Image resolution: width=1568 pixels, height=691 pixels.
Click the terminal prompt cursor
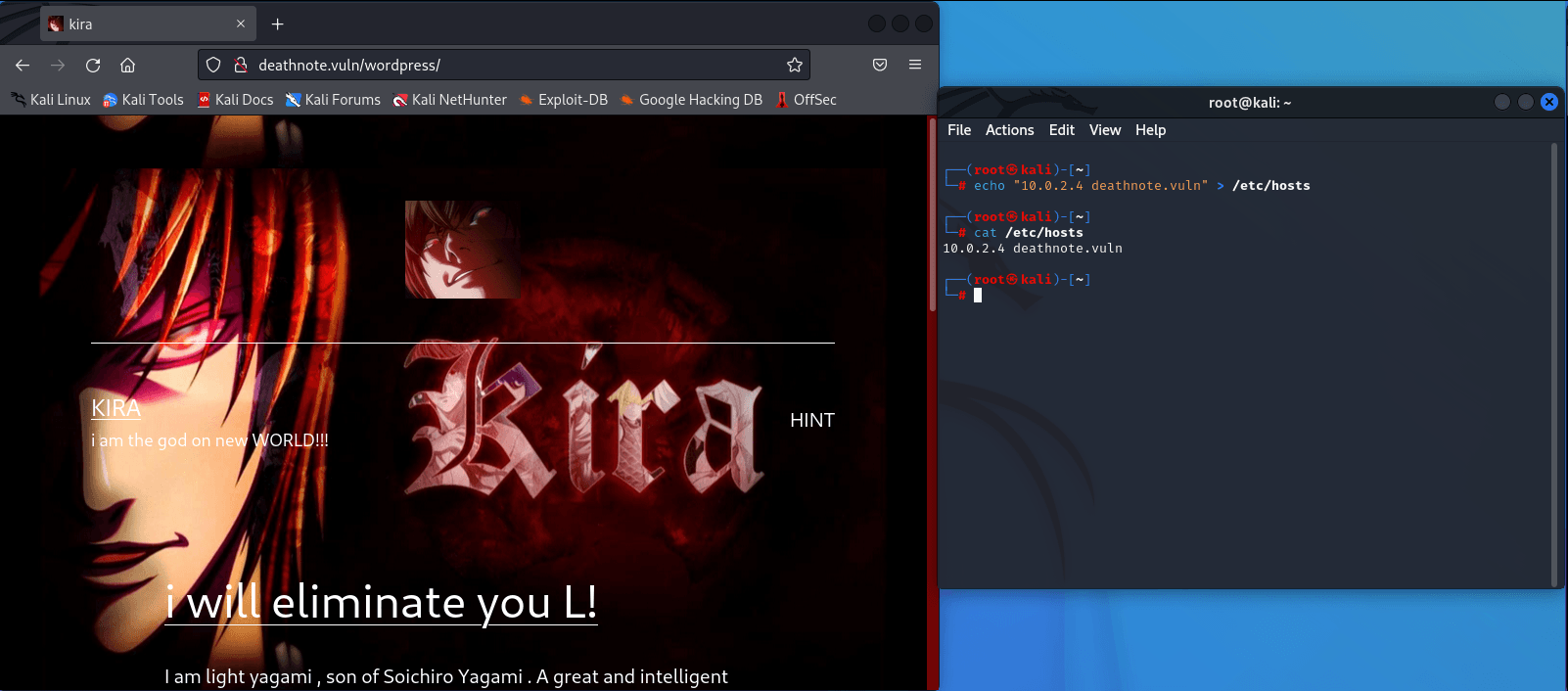[x=978, y=296]
